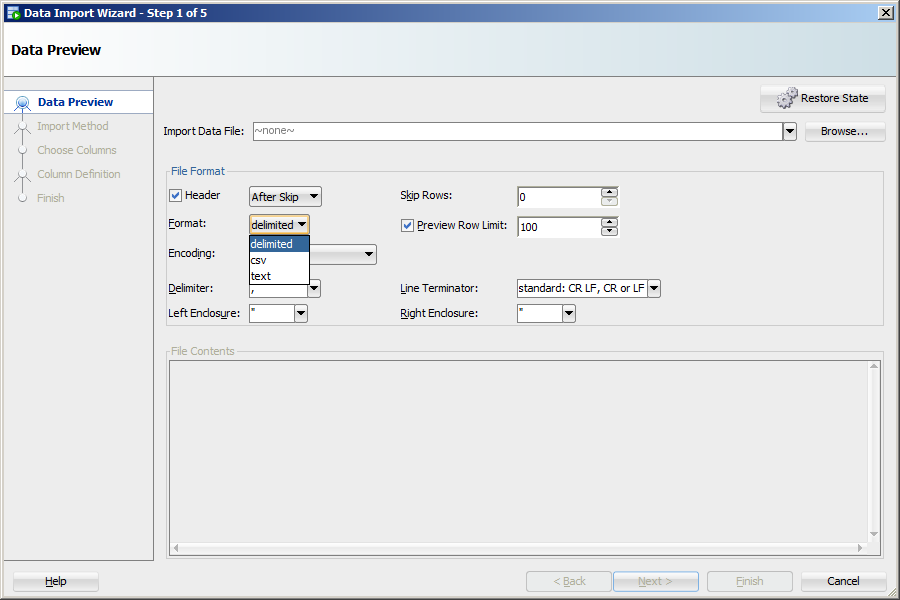Viewport: 900px width, 600px height.
Task: Open the Line Terminator dropdown
Action: [654, 288]
